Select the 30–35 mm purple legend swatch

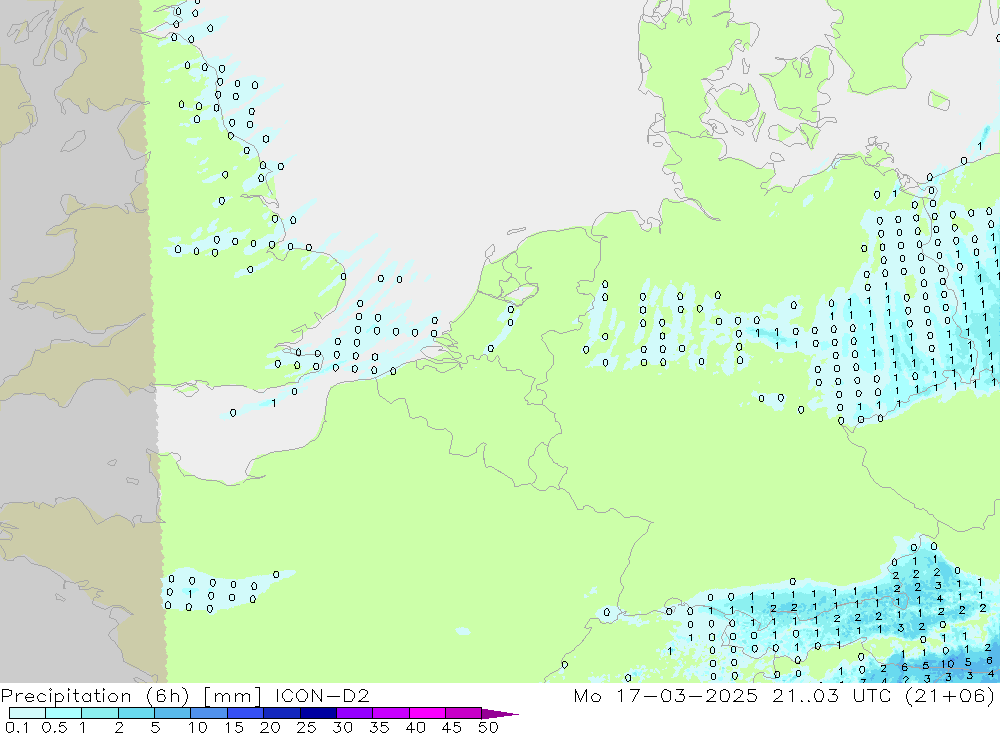point(355,713)
